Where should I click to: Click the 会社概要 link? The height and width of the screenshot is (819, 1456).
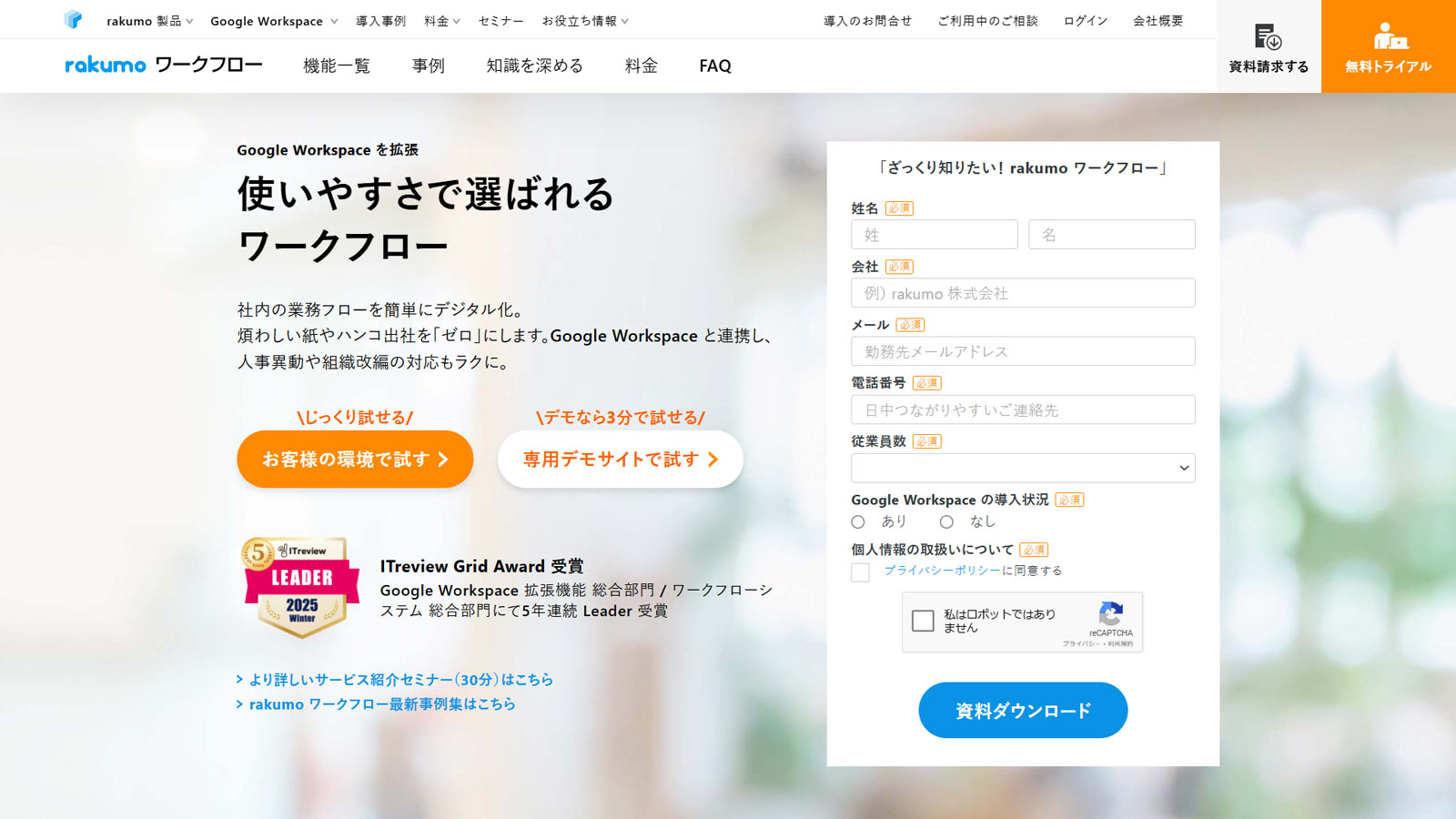(x=1158, y=21)
